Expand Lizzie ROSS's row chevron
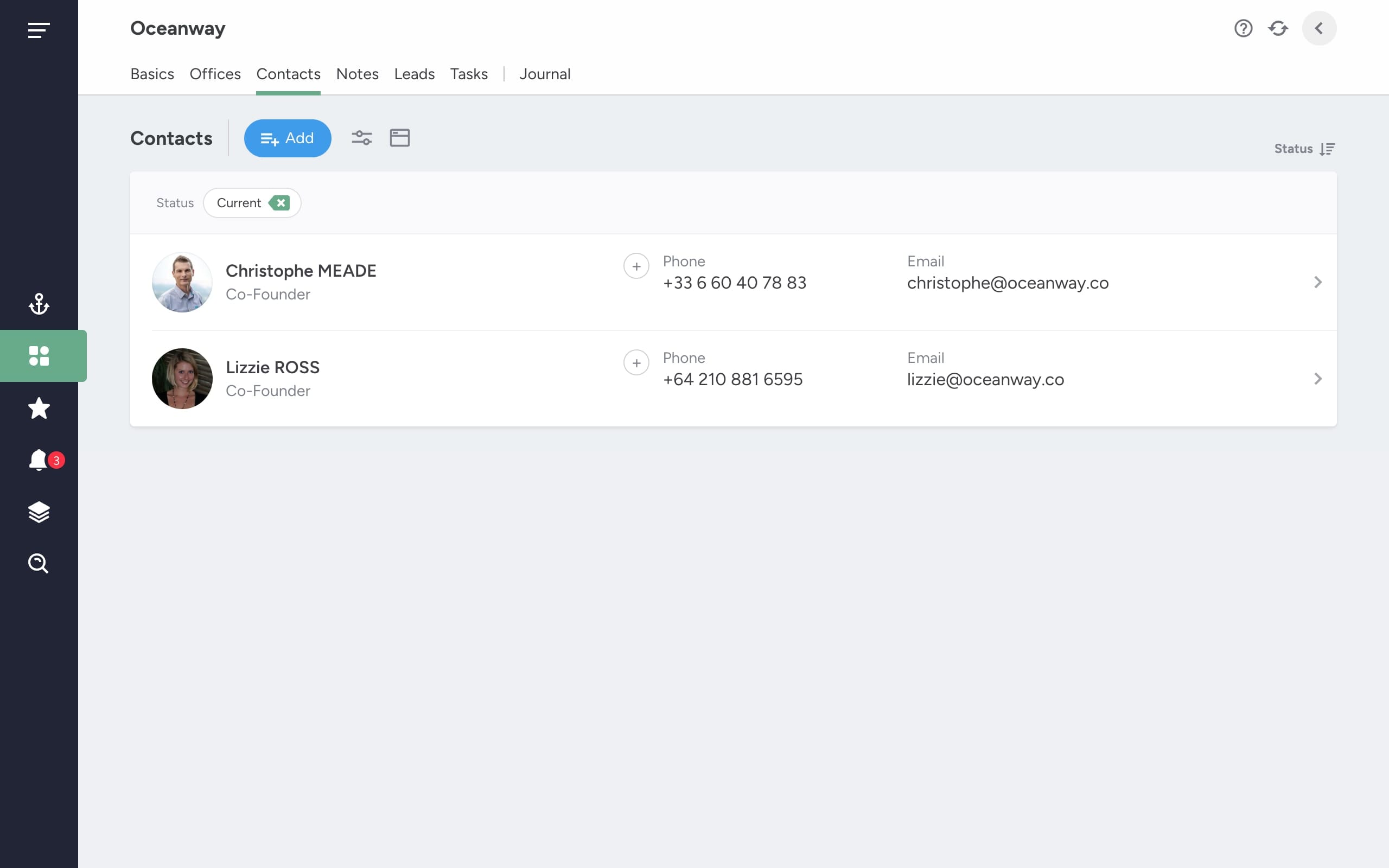Image resolution: width=1389 pixels, height=868 pixels. tap(1318, 378)
